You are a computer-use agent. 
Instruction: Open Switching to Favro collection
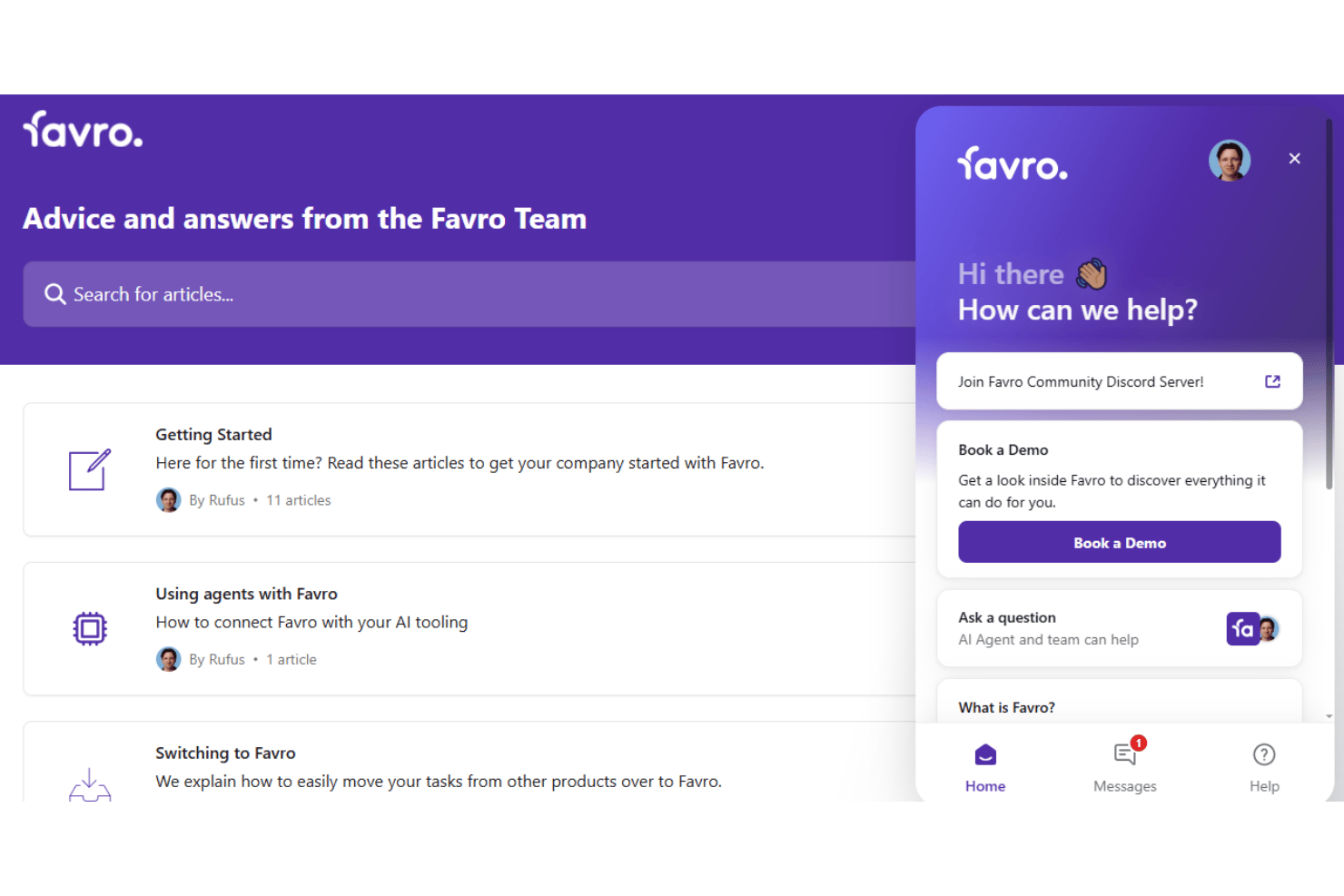[x=469, y=762]
